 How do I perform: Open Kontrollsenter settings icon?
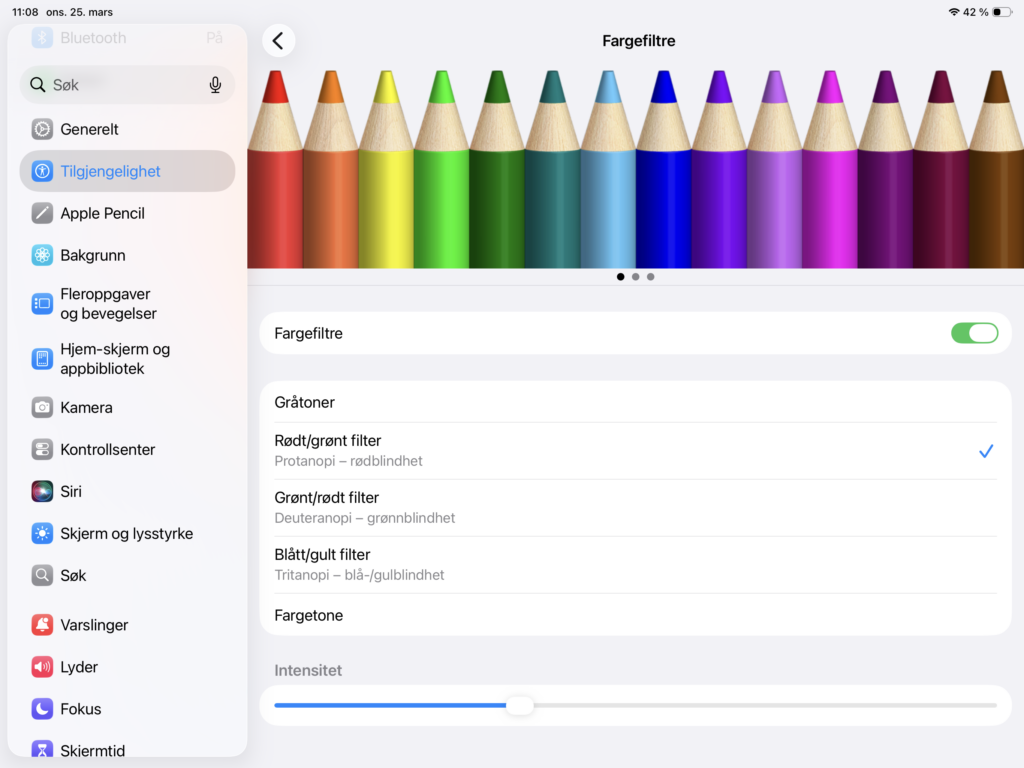(x=42, y=449)
